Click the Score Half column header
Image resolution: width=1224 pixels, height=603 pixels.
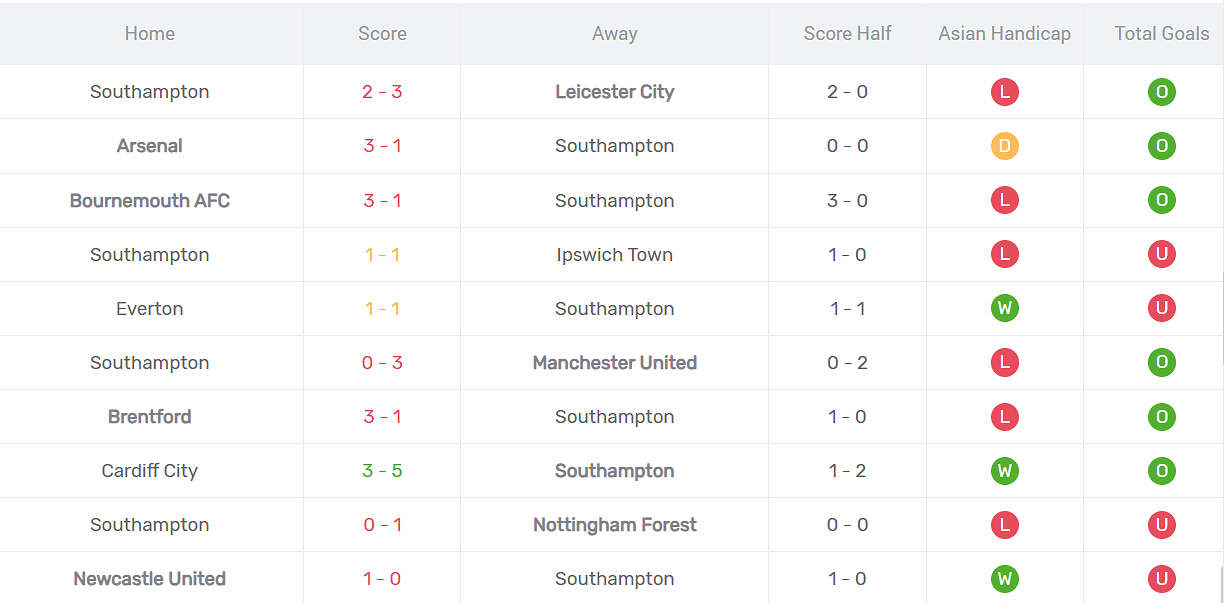[x=847, y=33]
